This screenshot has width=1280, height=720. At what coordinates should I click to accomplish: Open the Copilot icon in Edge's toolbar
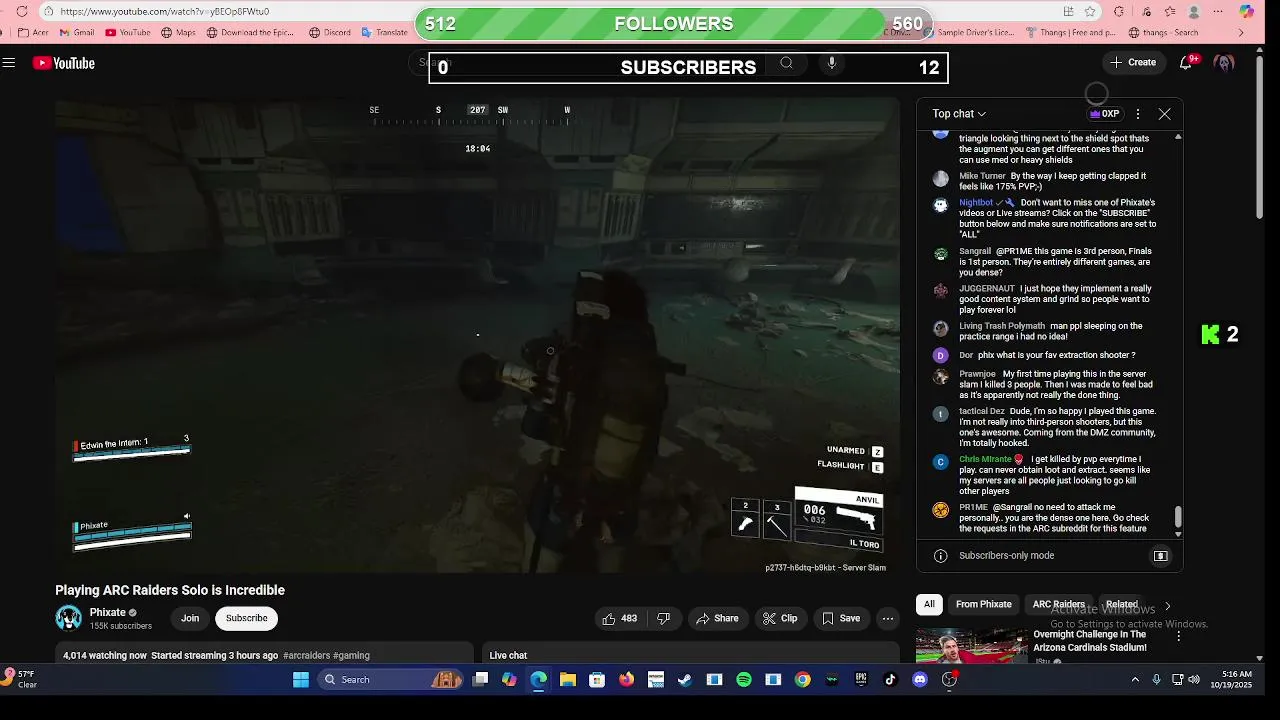coord(1246,12)
